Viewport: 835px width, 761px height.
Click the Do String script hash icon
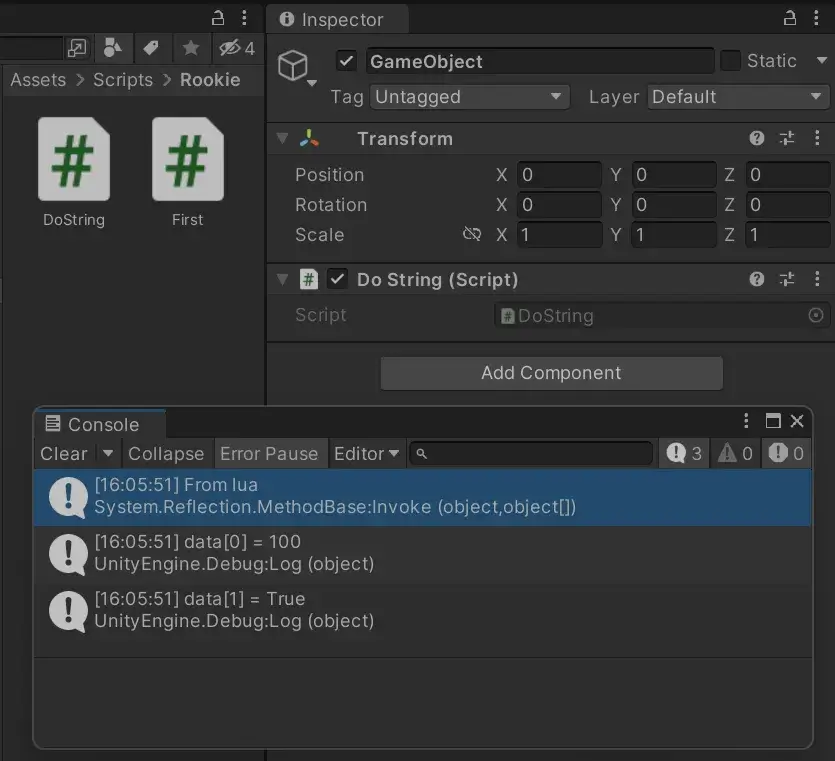pyautogui.click(x=309, y=280)
